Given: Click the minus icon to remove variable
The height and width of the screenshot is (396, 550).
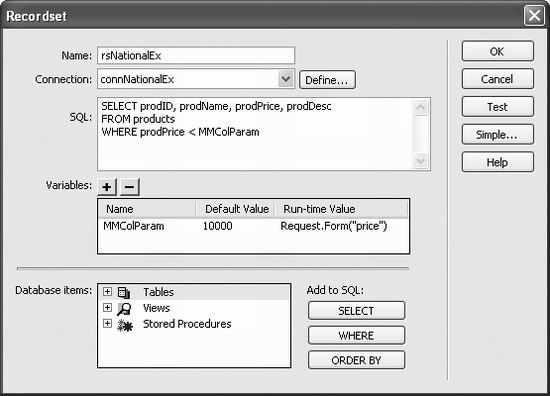Looking at the screenshot, I should [x=129, y=187].
